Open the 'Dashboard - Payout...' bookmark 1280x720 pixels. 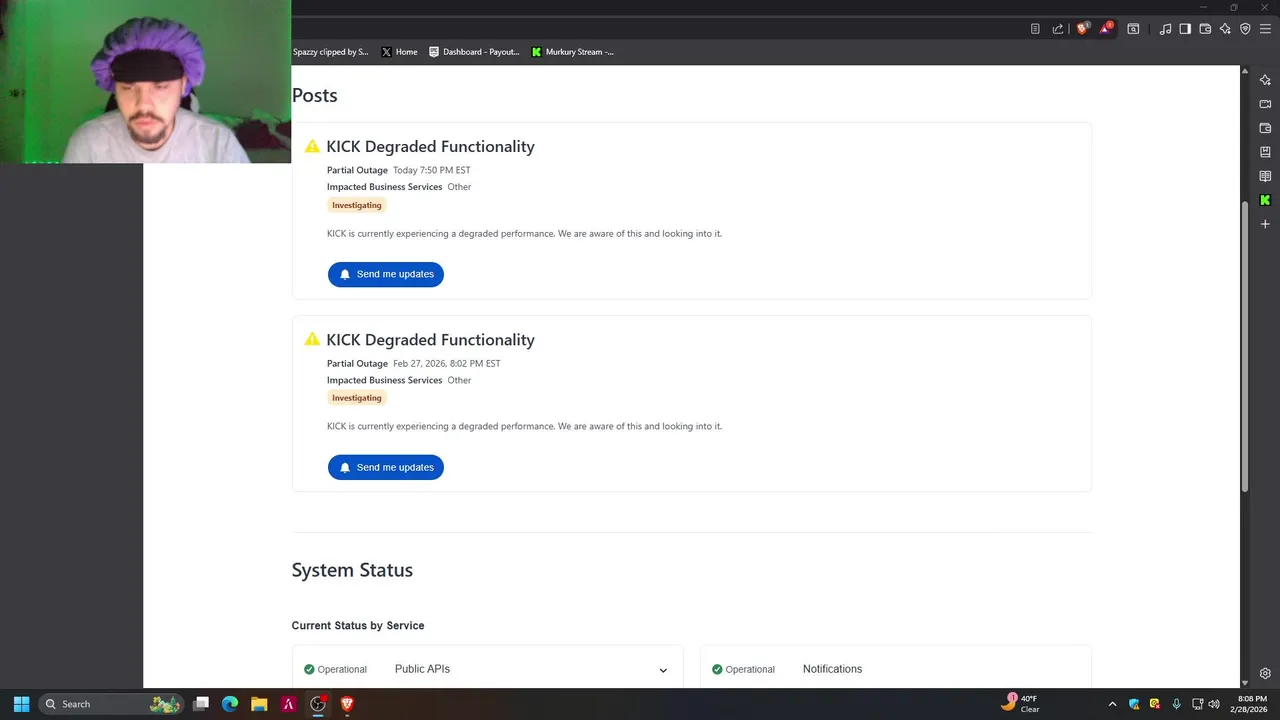(x=474, y=52)
